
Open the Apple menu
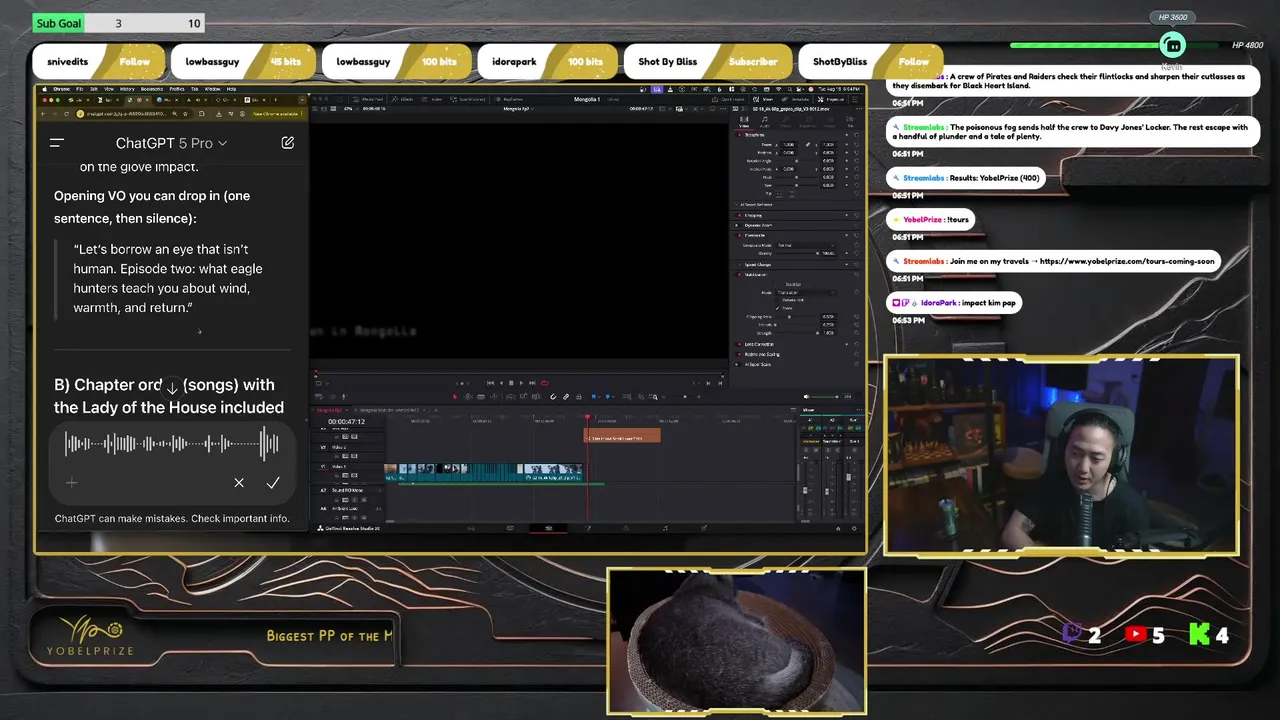point(44,89)
